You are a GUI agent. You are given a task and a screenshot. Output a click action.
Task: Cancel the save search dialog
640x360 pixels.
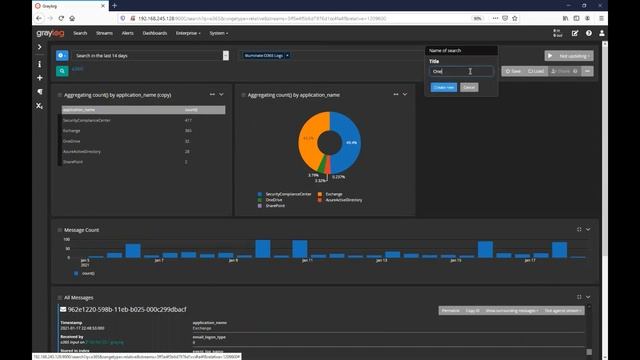(x=469, y=87)
